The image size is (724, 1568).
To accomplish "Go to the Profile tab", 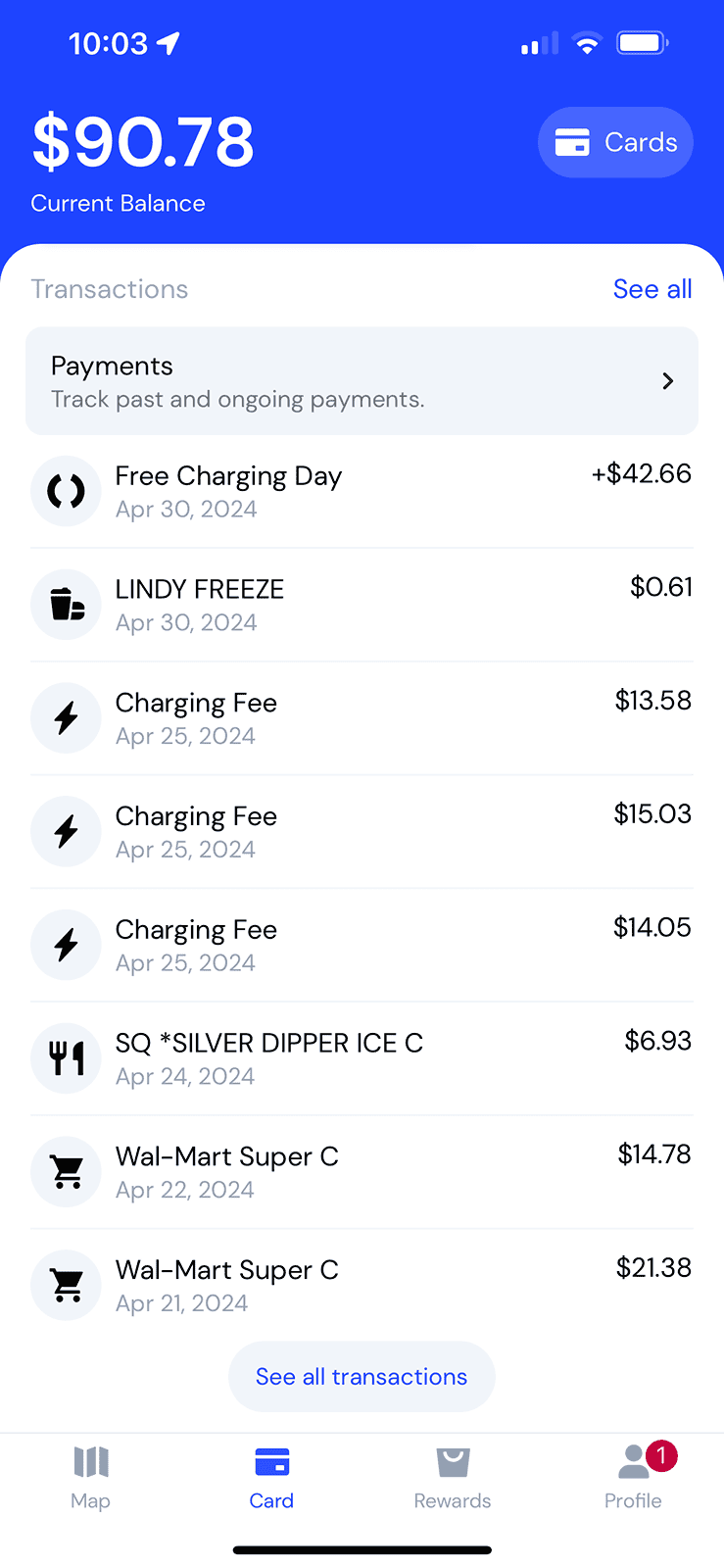I will point(633,1478).
